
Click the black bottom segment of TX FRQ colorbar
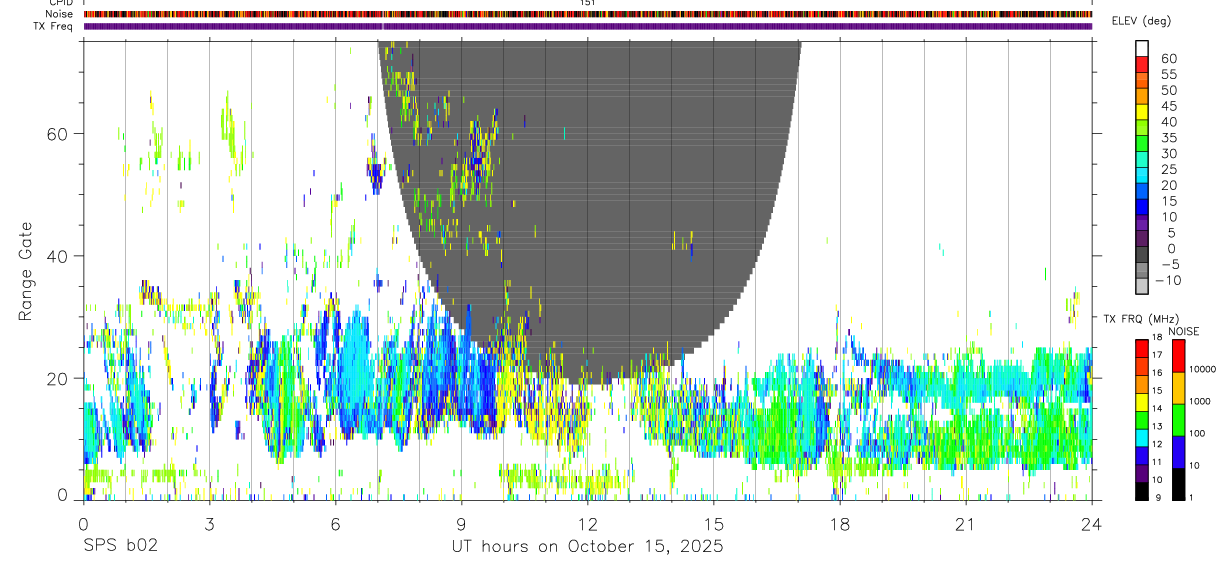pos(1141,490)
